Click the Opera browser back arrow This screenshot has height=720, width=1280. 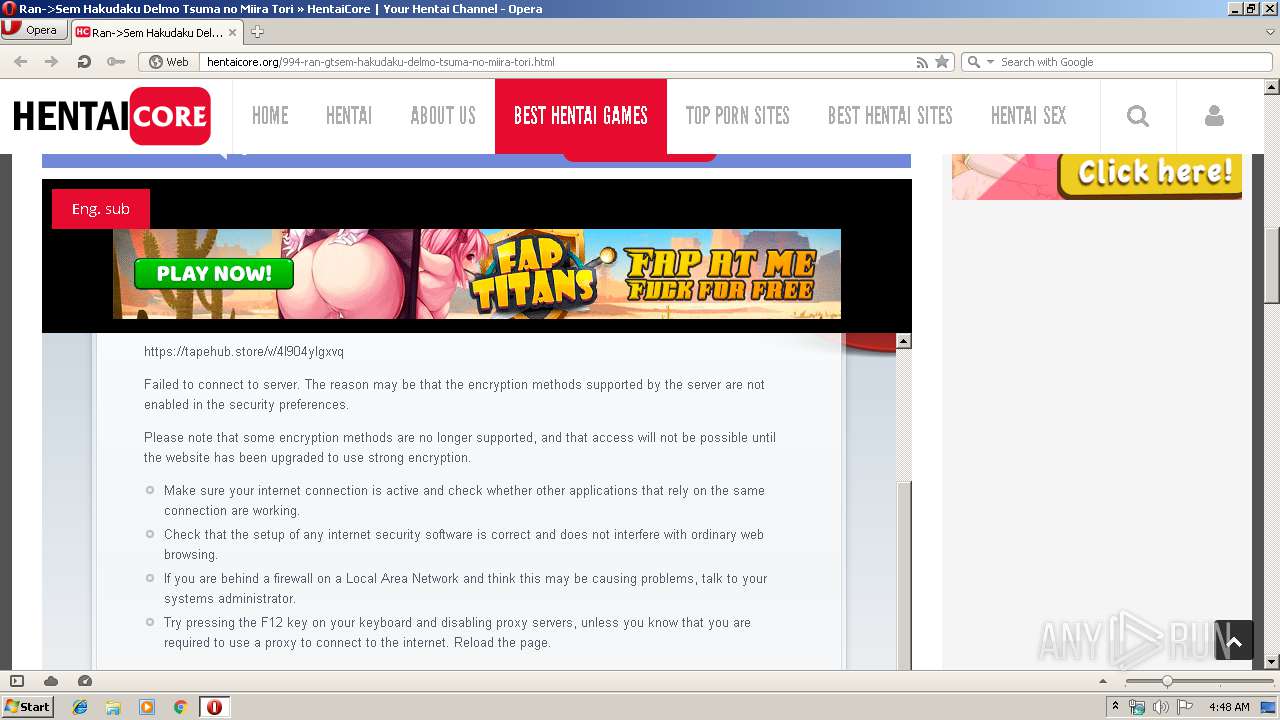(x=20, y=62)
